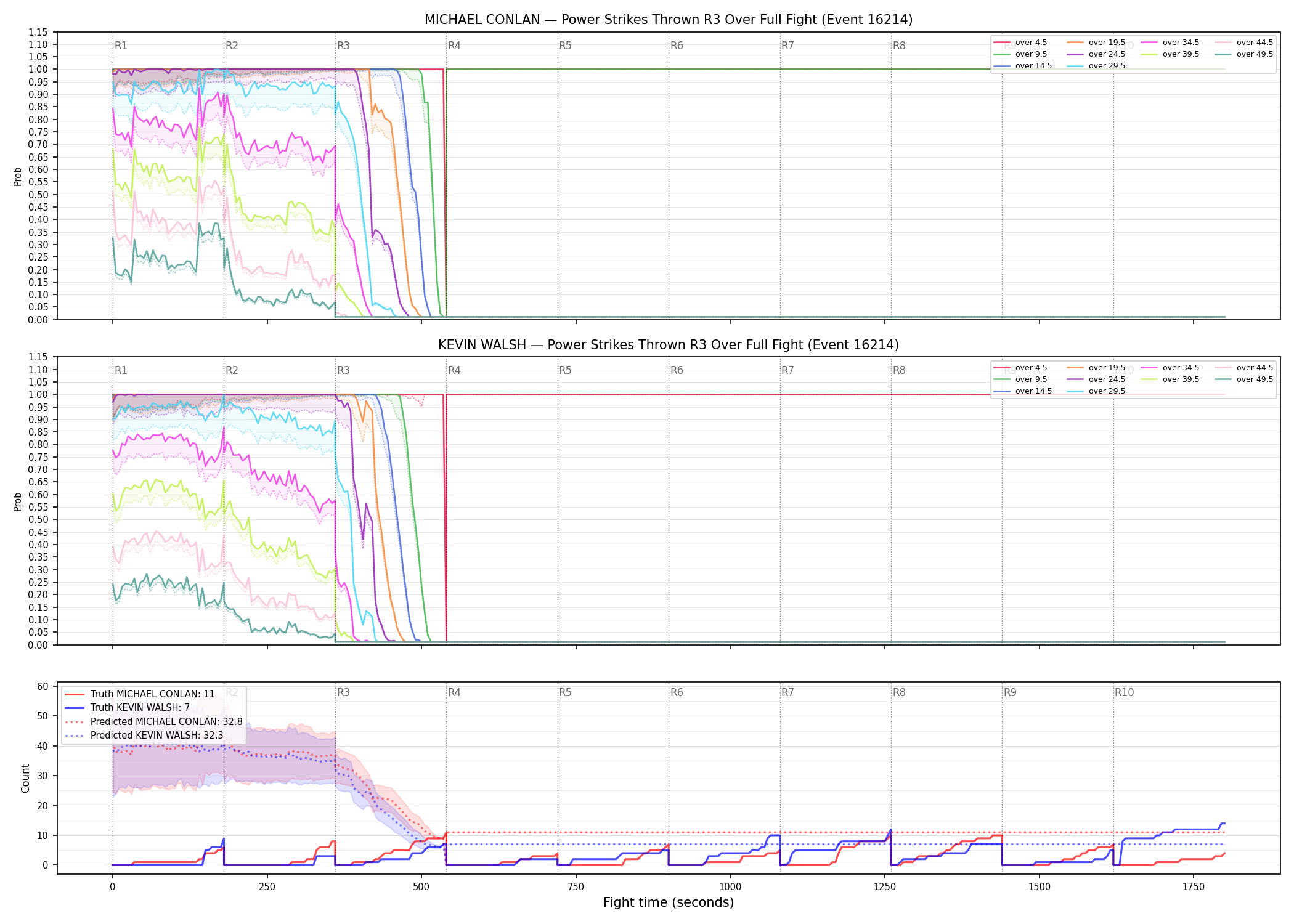Click the x-axis tick label 500
This screenshot has height=924, width=1294.
pyautogui.click(x=421, y=886)
